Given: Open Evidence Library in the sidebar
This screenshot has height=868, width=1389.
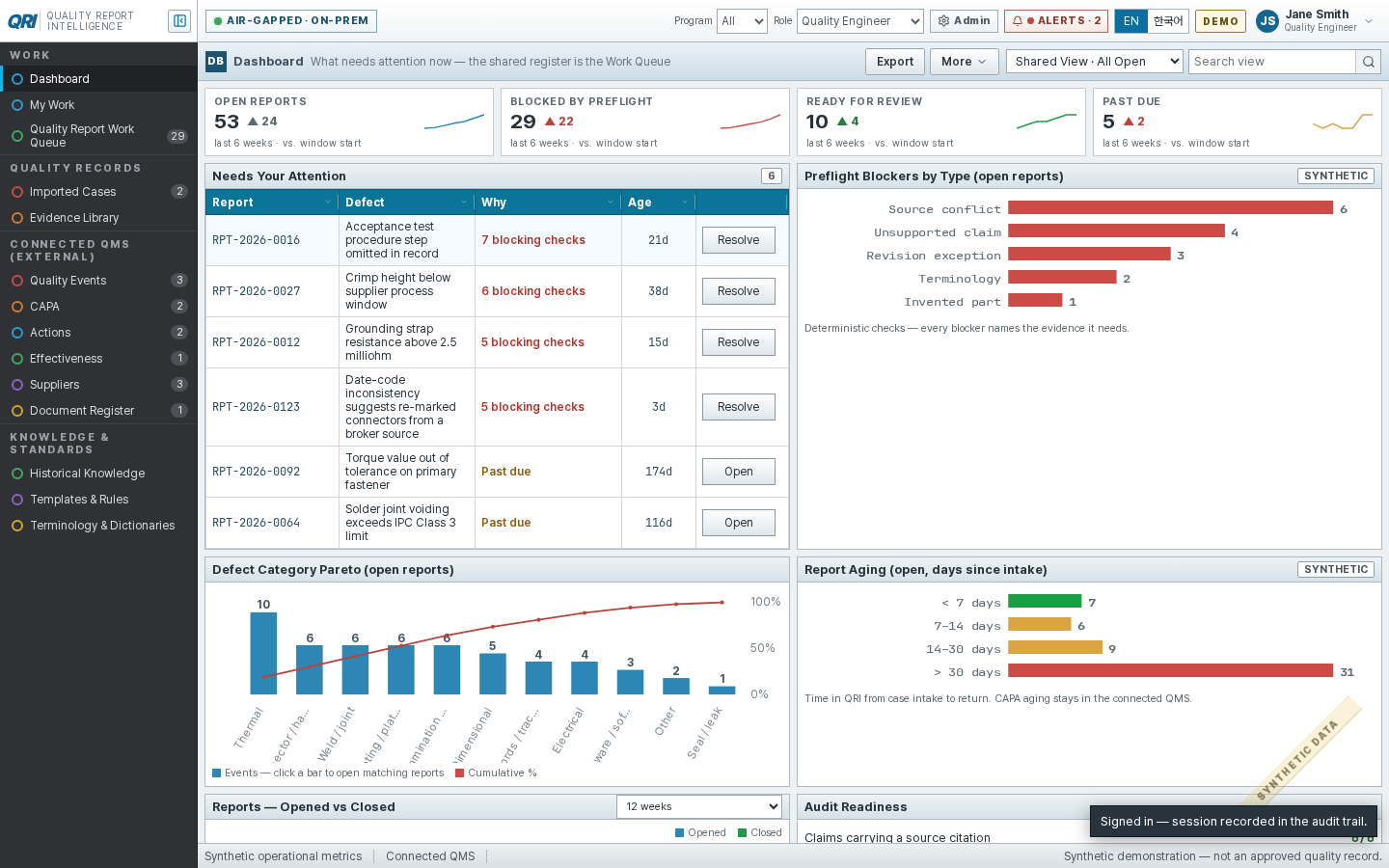Looking at the screenshot, I should 98,218.
